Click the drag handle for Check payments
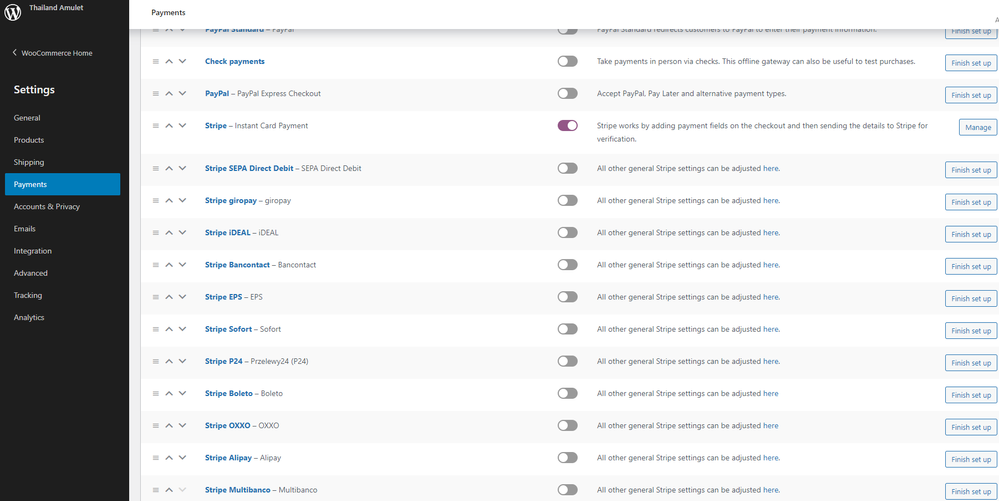This screenshot has width=999, height=501. click(155, 61)
